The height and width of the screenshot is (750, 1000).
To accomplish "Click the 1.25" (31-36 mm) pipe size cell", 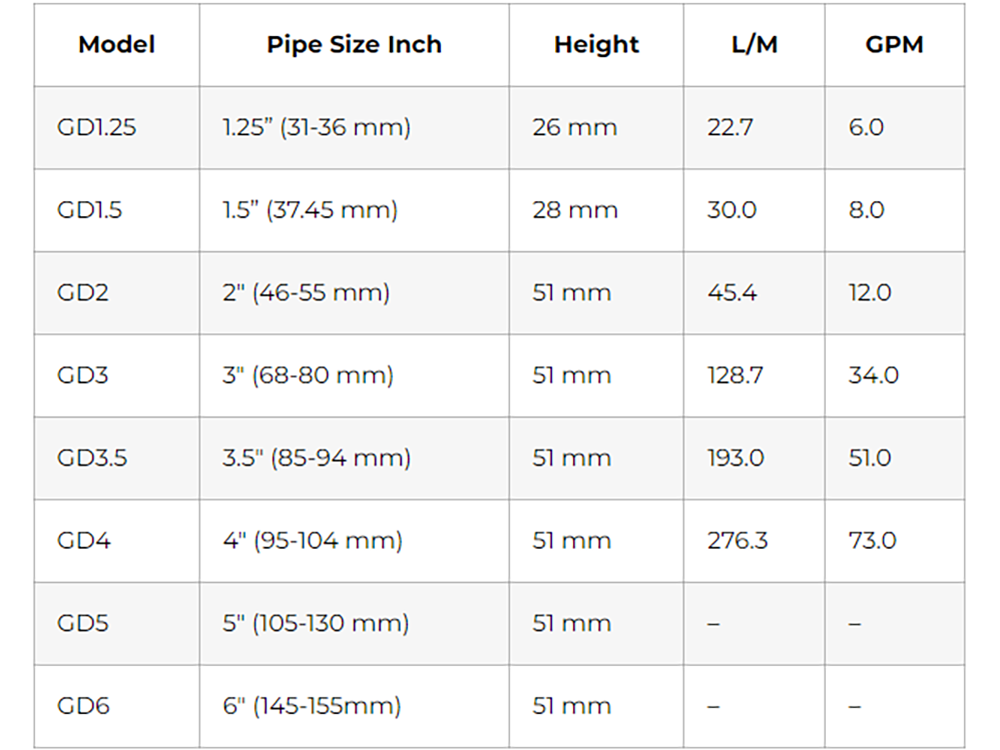I will tap(316, 128).
